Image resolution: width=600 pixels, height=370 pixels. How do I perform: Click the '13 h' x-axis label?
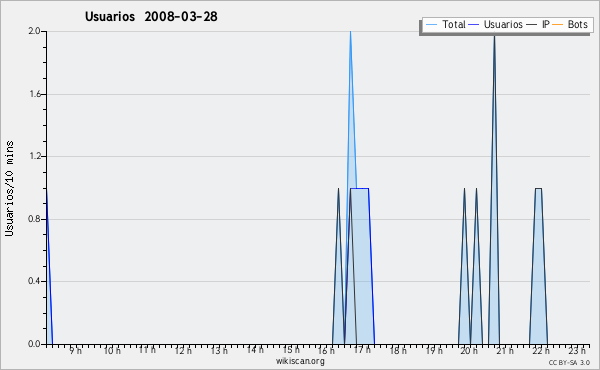[219, 350]
